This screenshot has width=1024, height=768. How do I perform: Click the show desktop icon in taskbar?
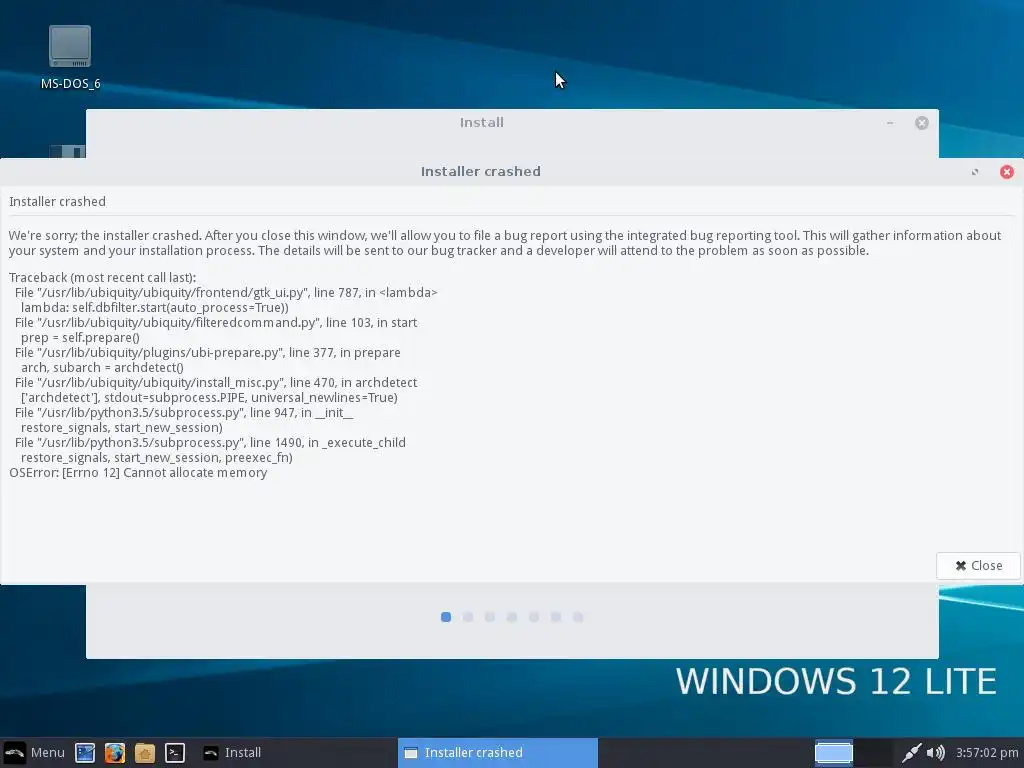point(85,752)
